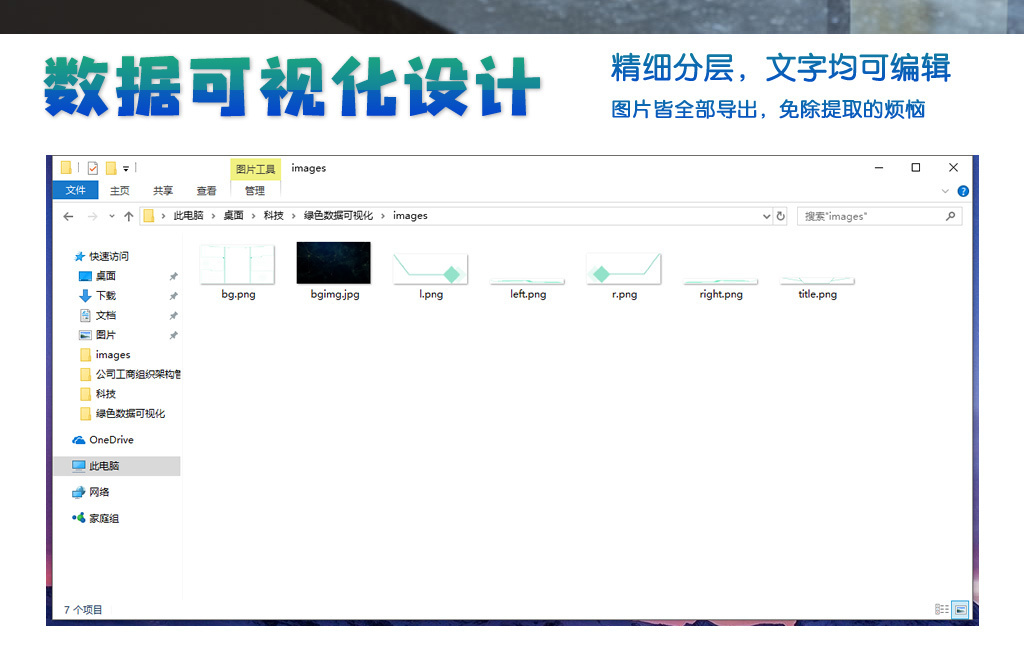Open the address bar history dropdown
Viewport: 1024px width, 660px height.
pos(766,216)
